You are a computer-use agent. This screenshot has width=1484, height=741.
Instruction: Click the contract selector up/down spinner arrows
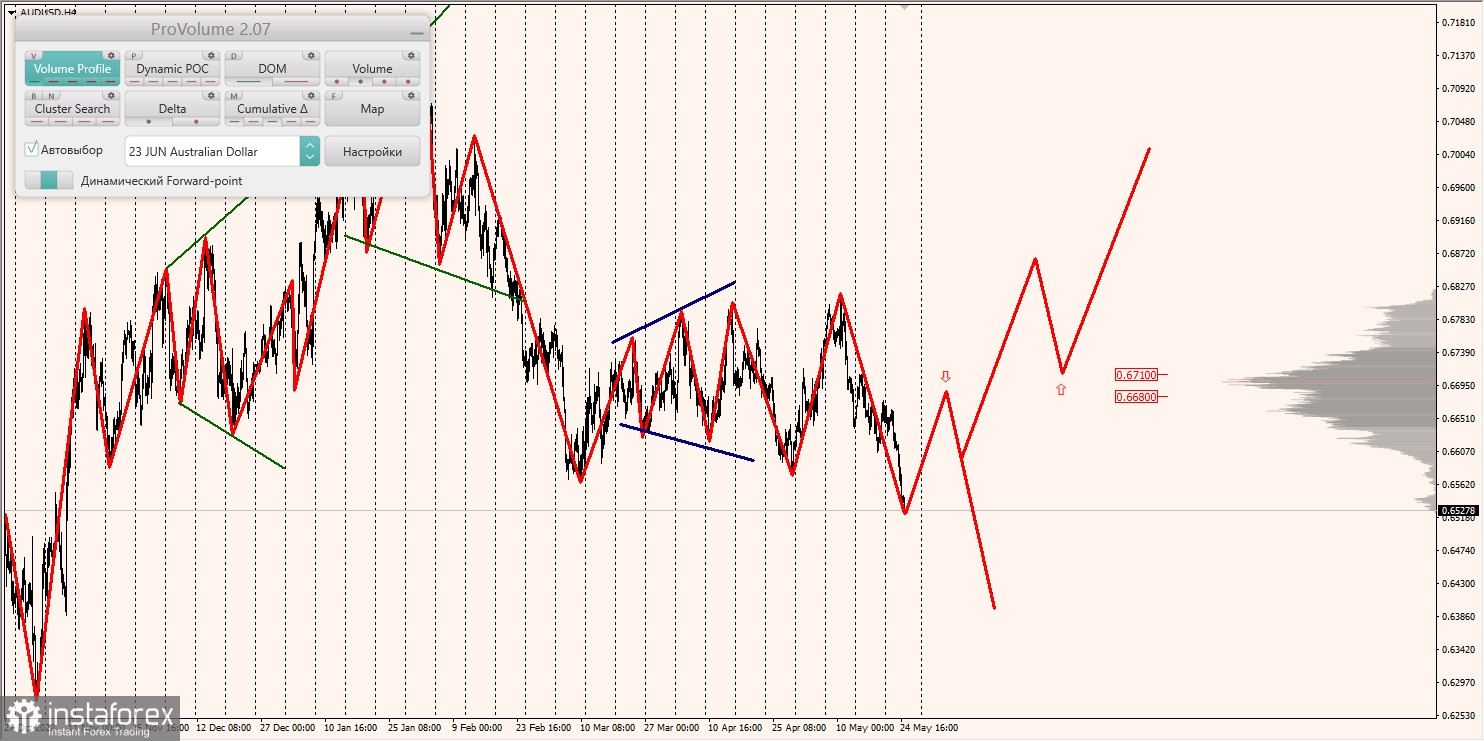310,151
